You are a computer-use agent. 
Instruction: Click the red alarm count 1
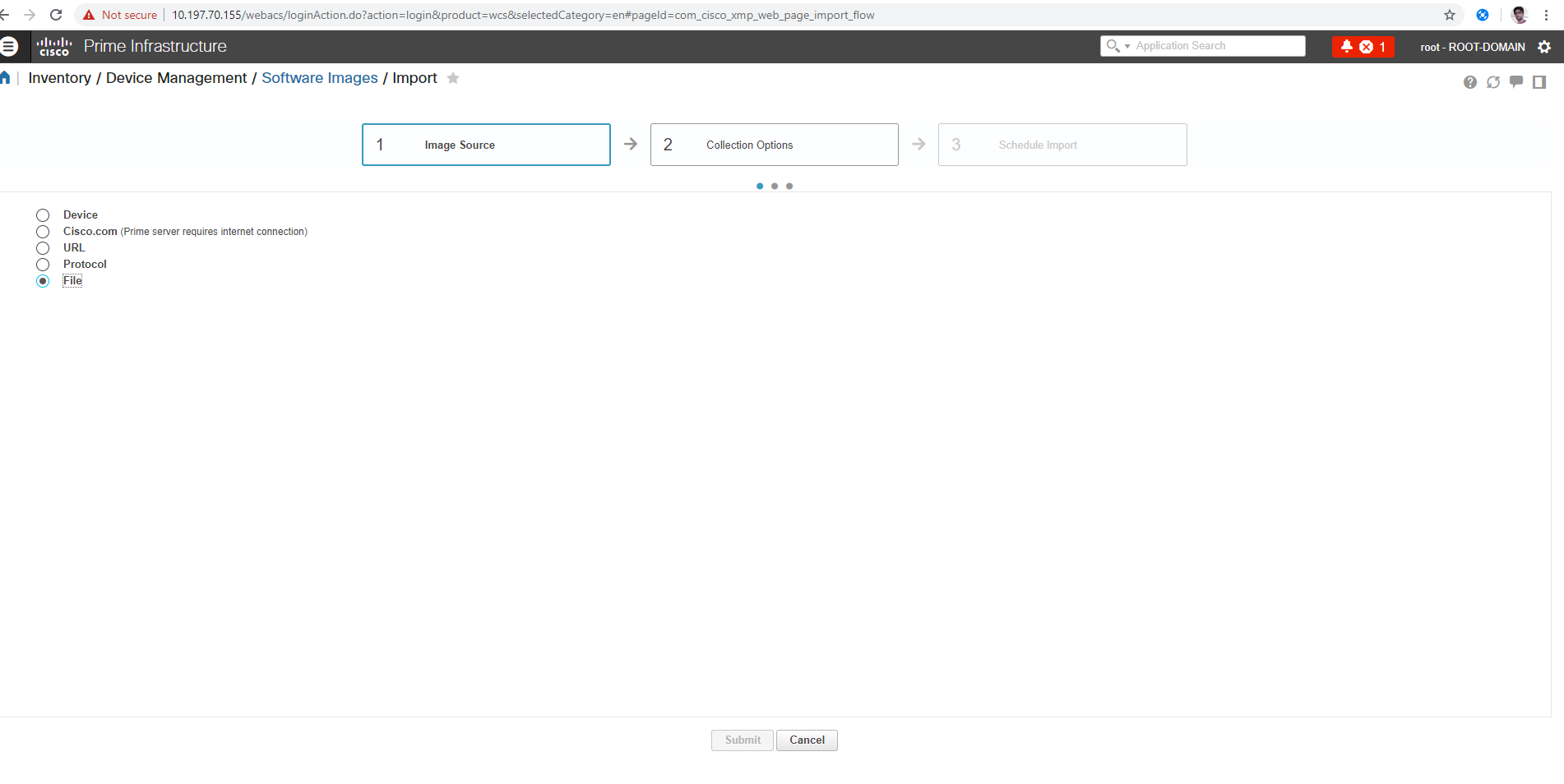1383,47
